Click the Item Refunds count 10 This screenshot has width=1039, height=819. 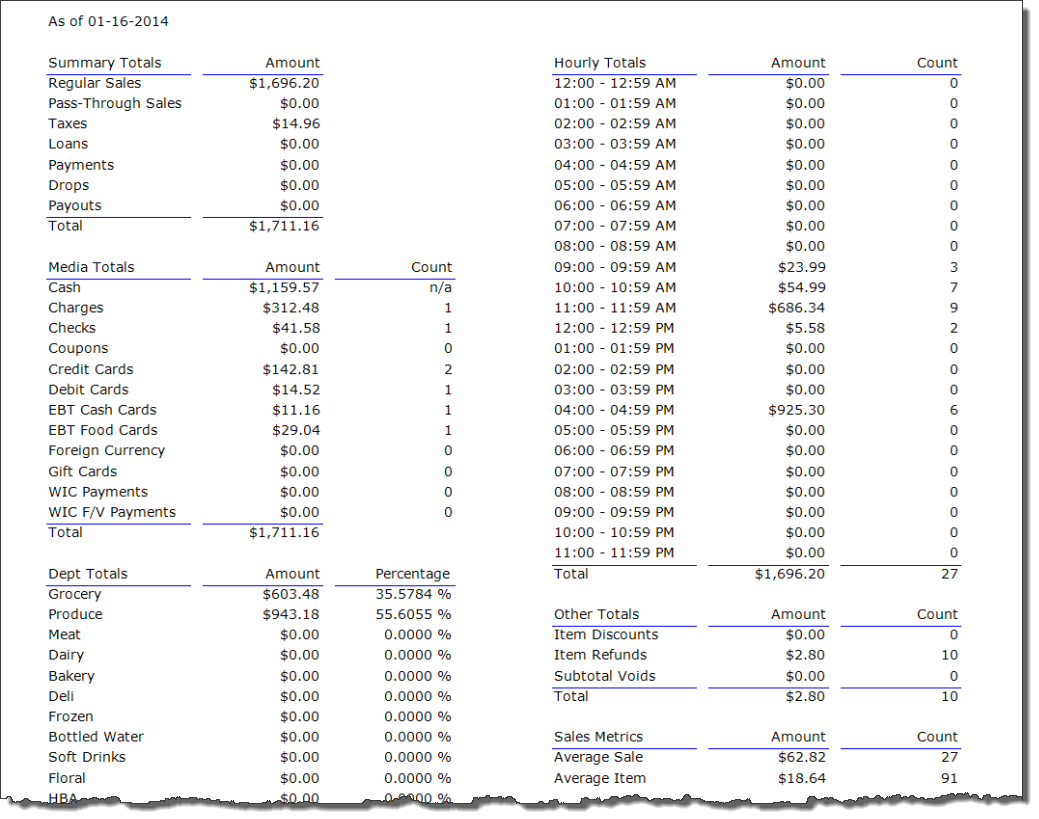coord(950,655)
